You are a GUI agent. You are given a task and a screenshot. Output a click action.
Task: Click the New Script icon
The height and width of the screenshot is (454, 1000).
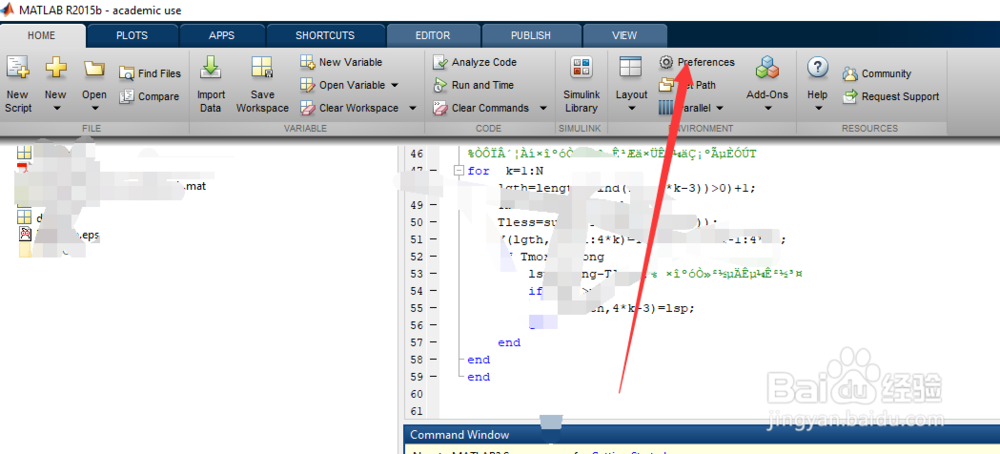click(18, 68)
